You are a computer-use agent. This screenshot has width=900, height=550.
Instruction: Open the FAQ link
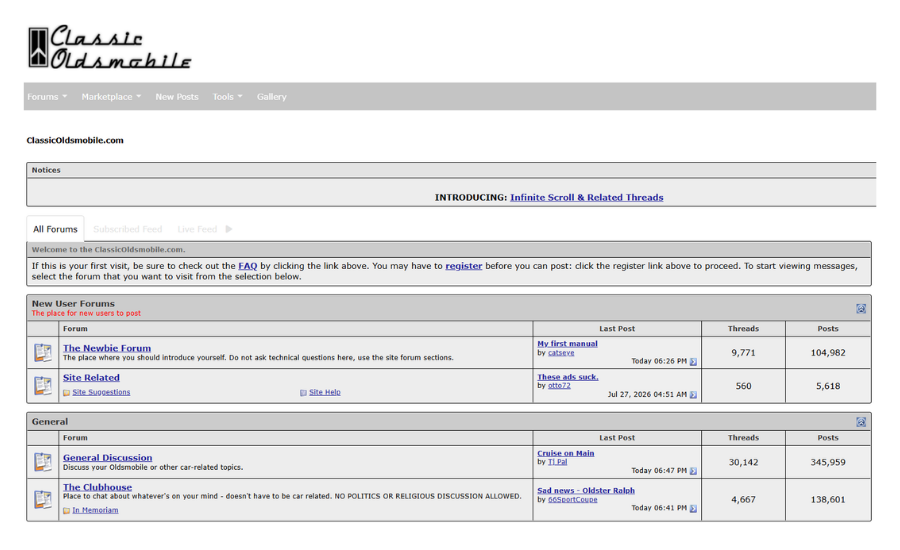pyautogui.click(x=247, y=266)
